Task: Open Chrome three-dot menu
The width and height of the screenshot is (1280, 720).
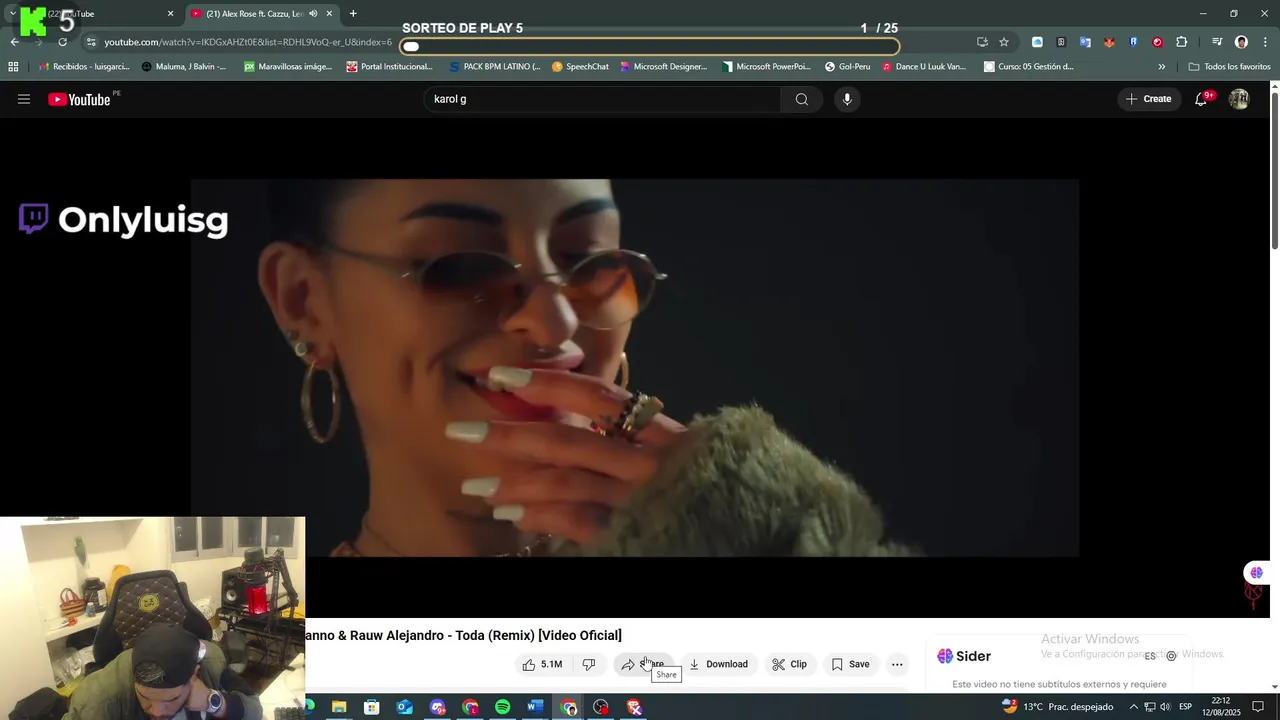Action: point(1265,42)
